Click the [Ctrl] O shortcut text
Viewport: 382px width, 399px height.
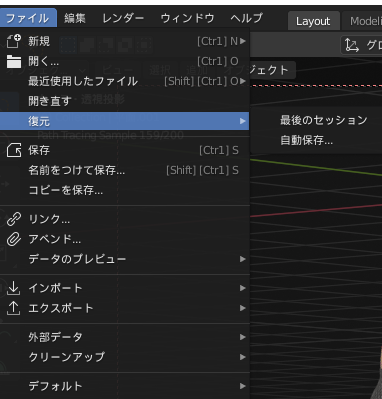point(218,62)
